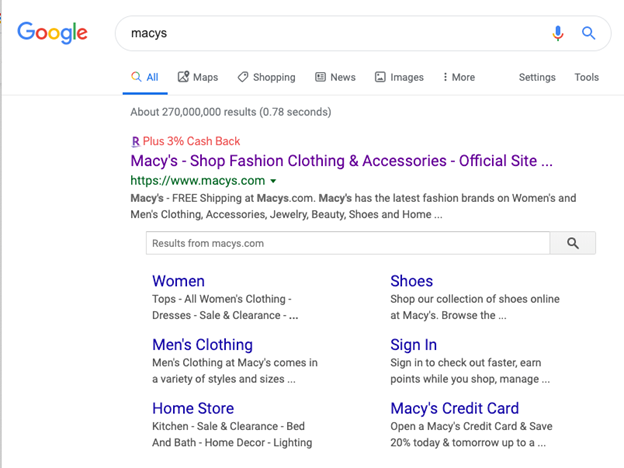Start voice search with microphone icon
The width and height of the screenshot is (624, 468).
point(558,33)
